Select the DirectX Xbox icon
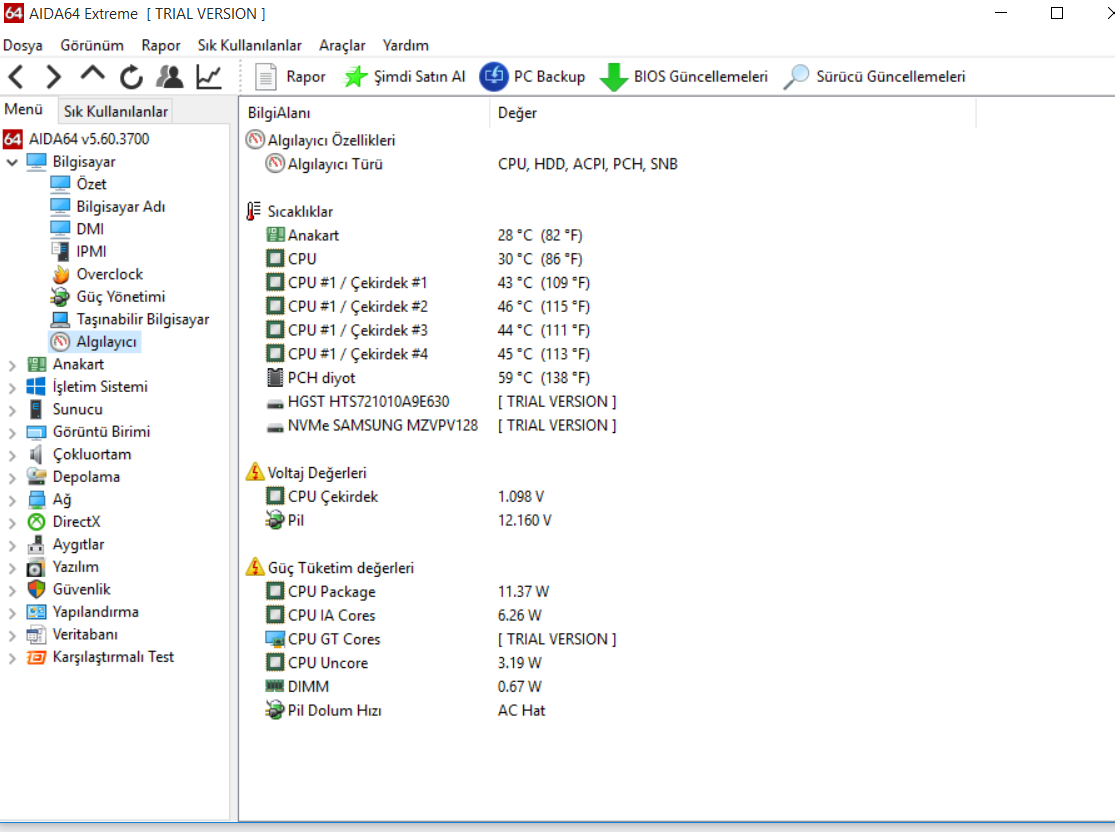This screenshot has width=1115, height=832. 36,522
